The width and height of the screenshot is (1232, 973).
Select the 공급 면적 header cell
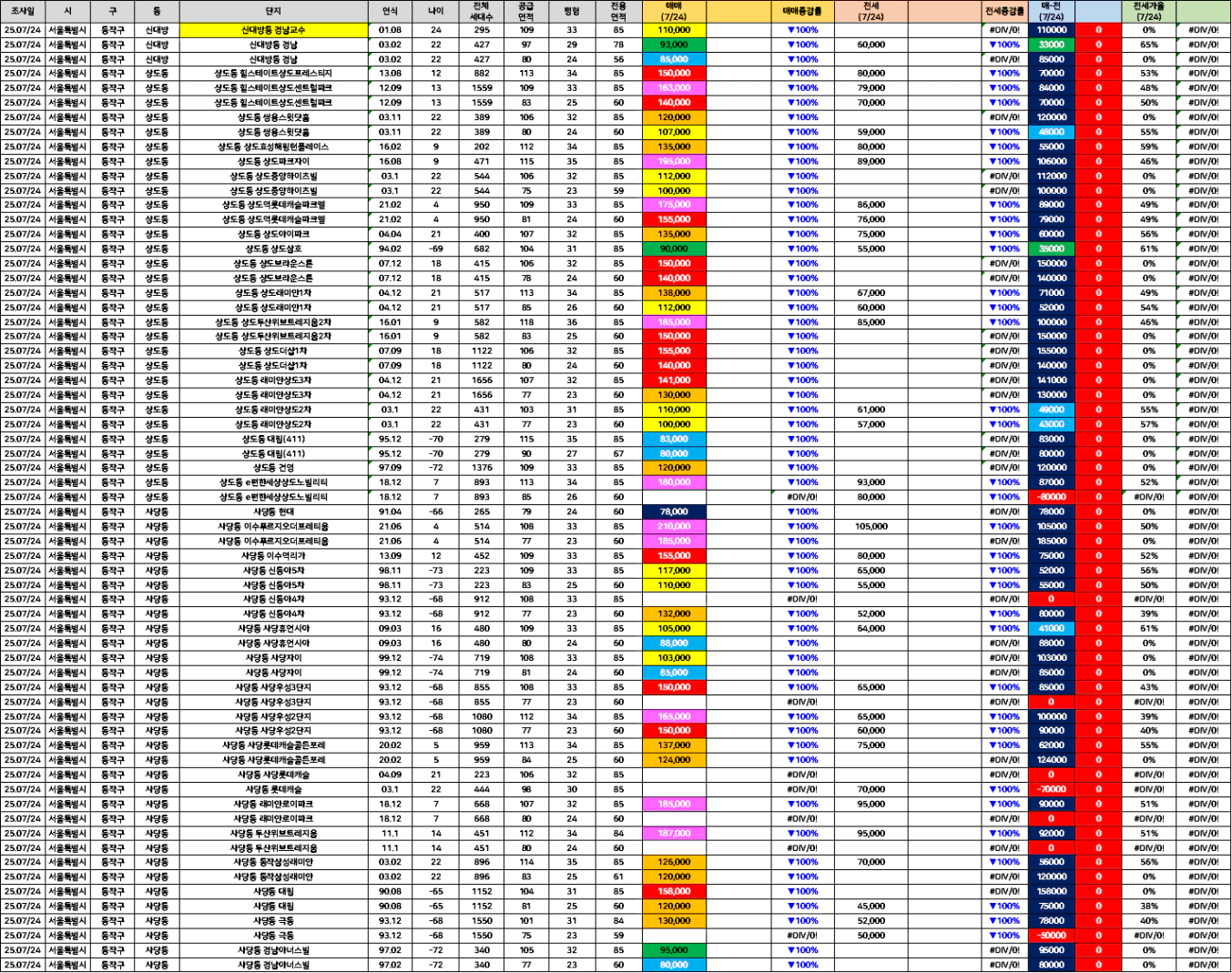pyautogui.click(x=526, y=11)
